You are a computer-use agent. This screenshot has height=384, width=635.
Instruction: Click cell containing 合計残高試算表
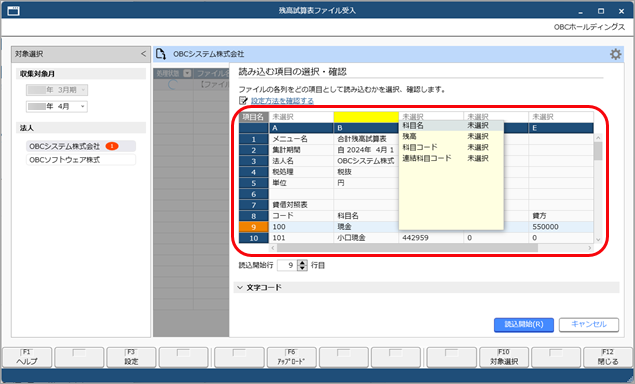[366, 139]
